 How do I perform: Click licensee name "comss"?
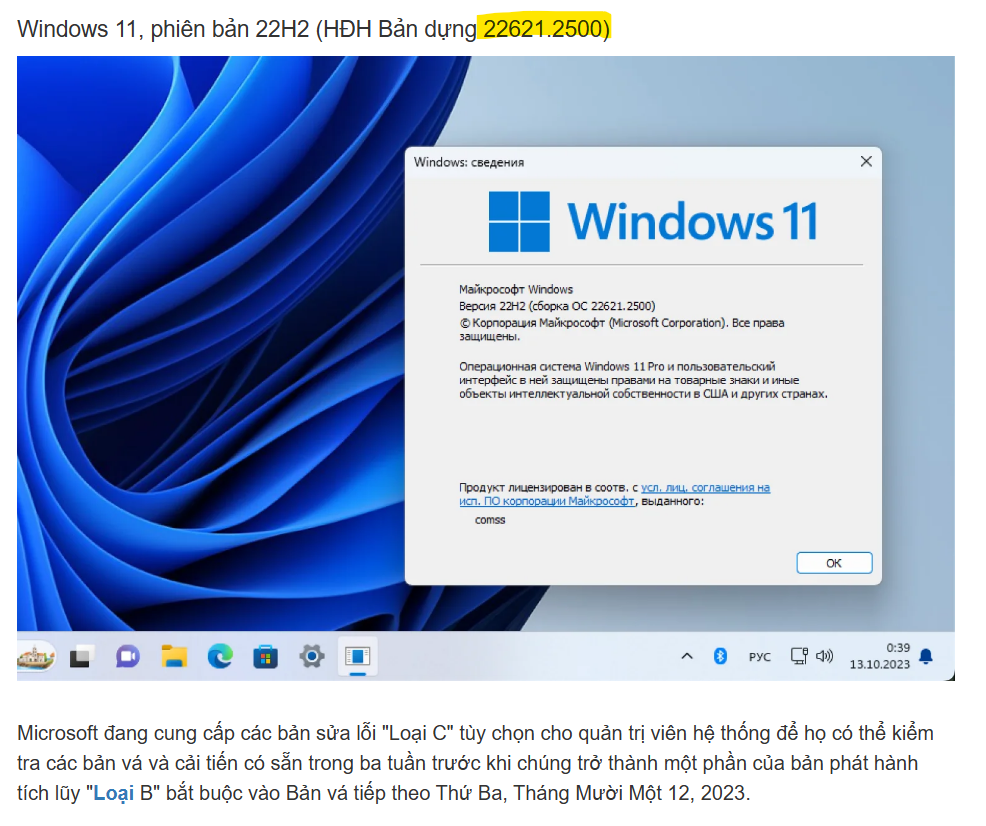click(x=490, y=520)
